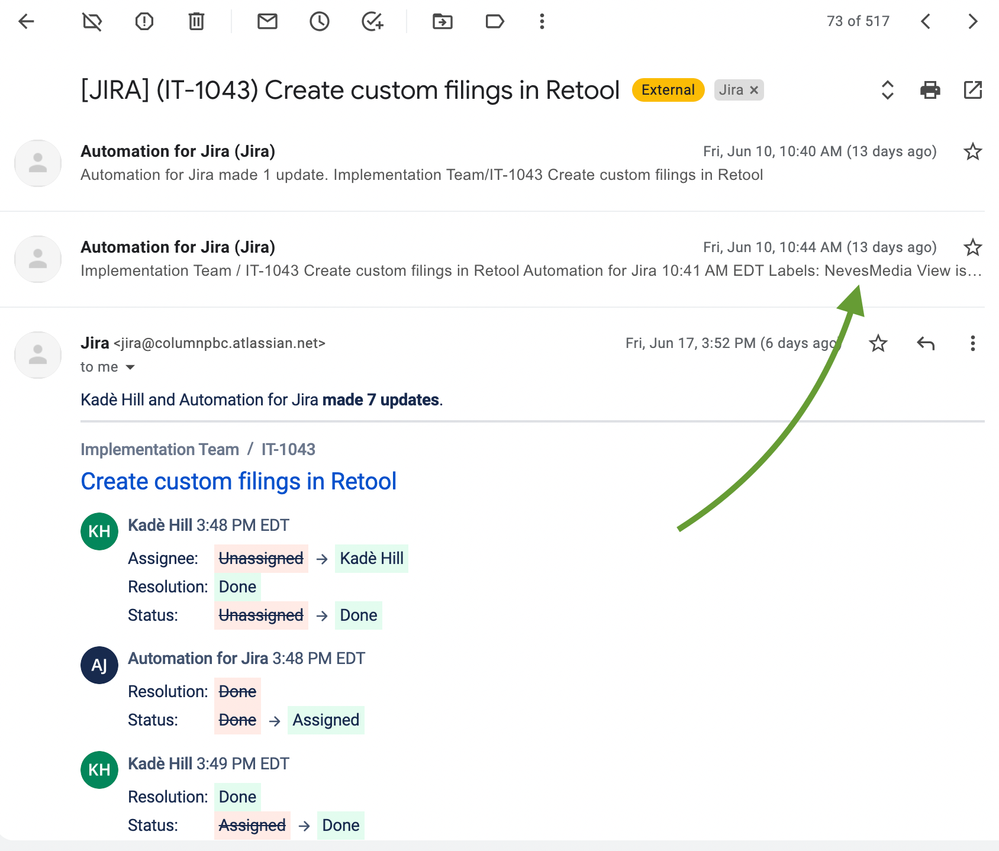The width and height of the screenshot is (999, 851).
Task: Click the KH avatar at 3:49 PM
Action: (99, 769)
